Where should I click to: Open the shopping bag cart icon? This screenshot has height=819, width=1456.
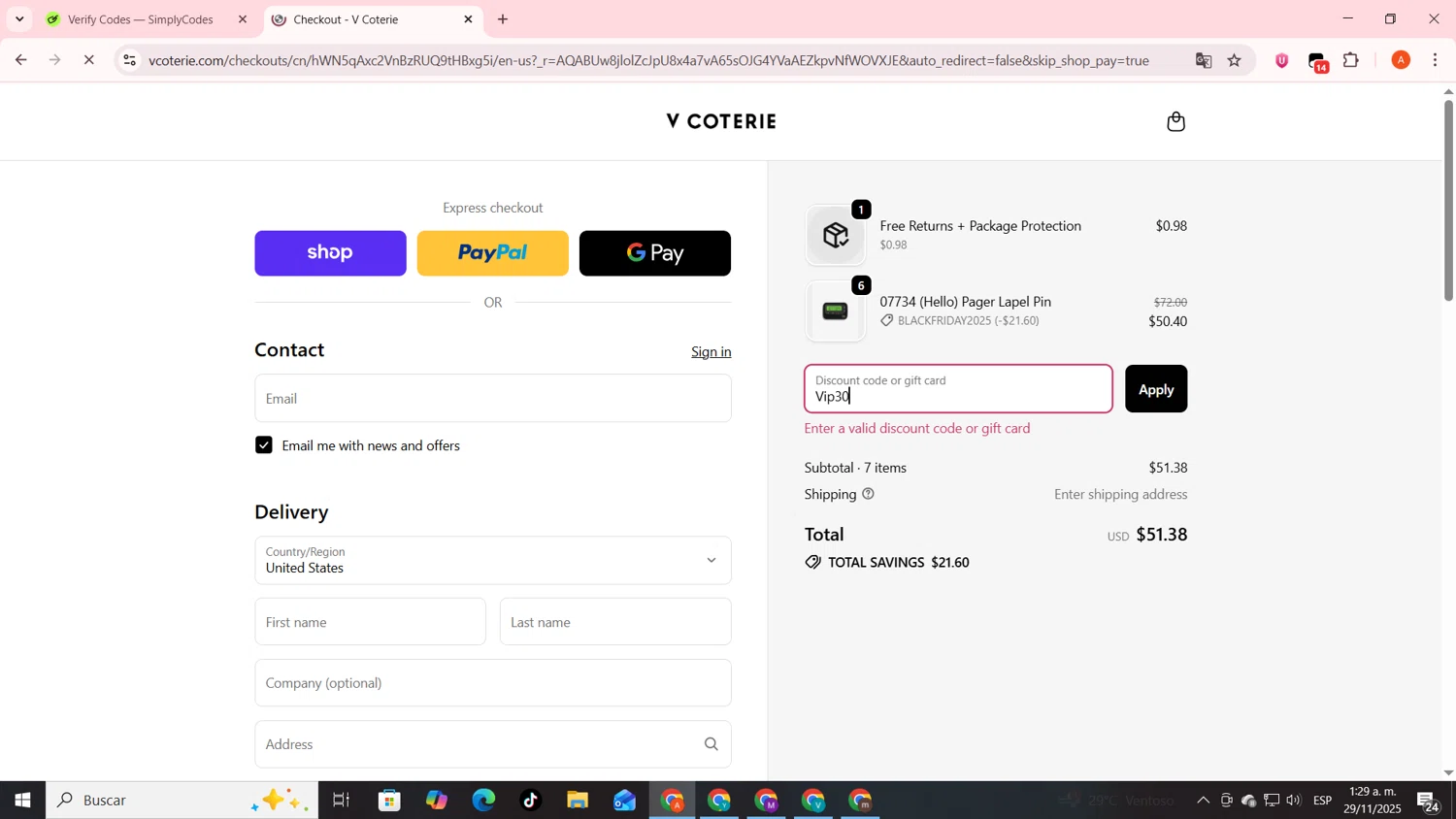[x=1175, y=121]
